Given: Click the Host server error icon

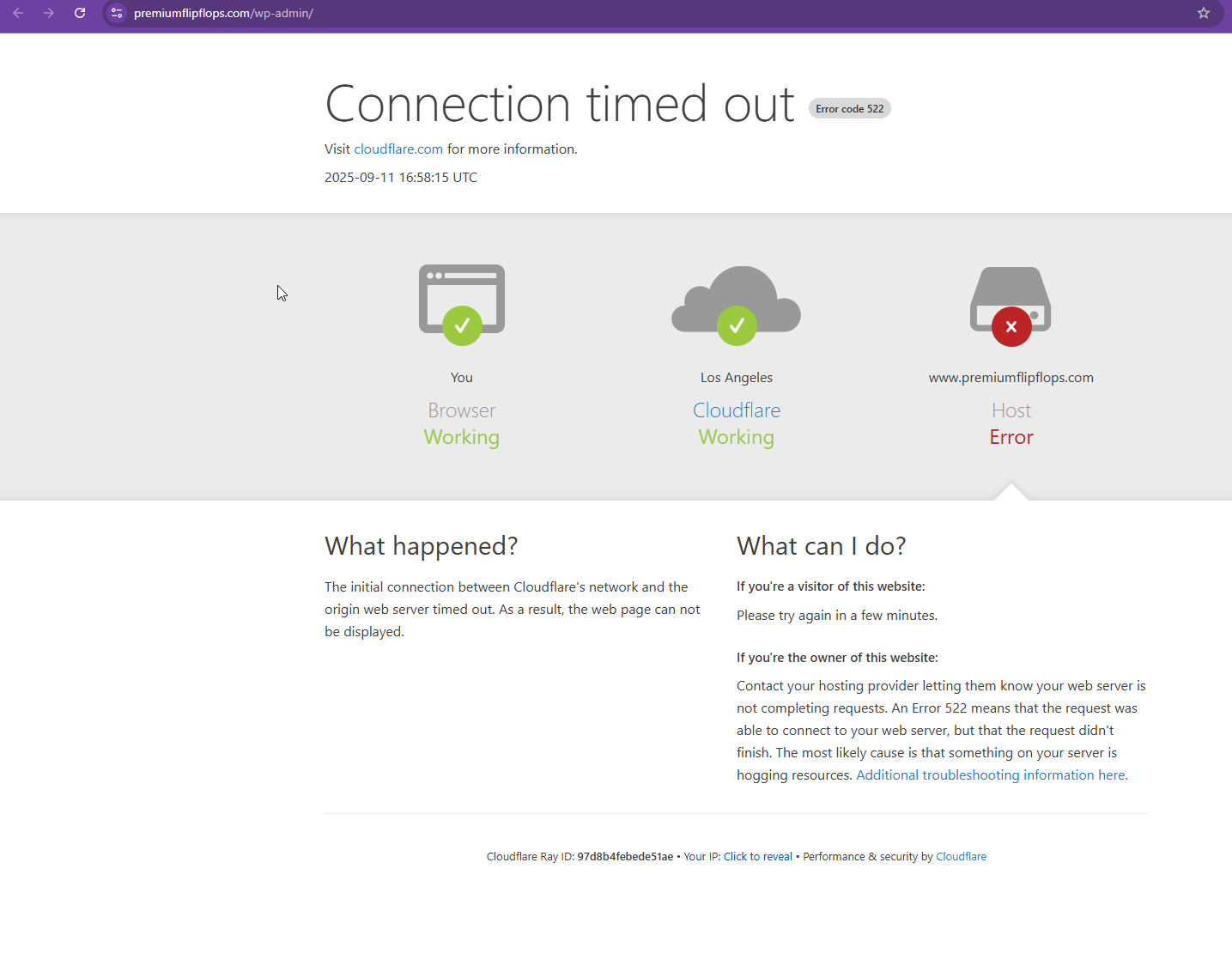Looking at the screenshot, I should point(1010,306).
